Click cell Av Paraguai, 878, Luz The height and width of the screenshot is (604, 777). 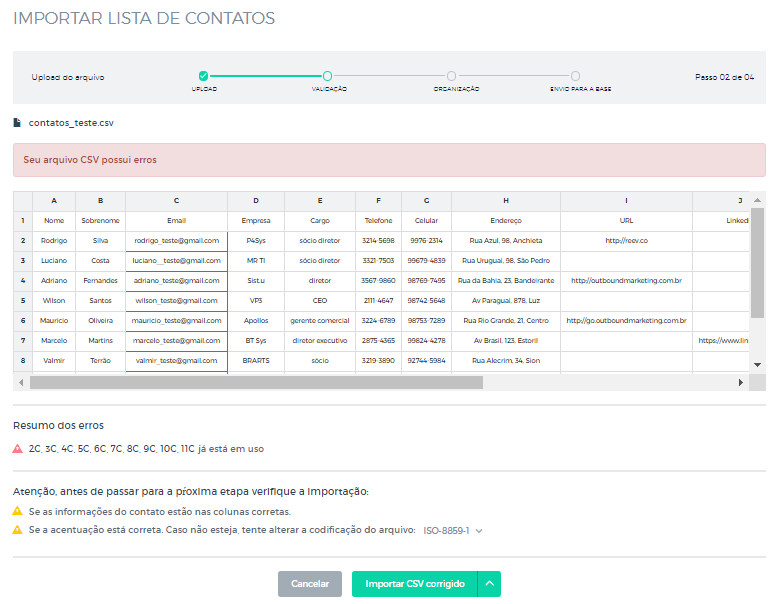pyautogui.click(x=506, y=301)
